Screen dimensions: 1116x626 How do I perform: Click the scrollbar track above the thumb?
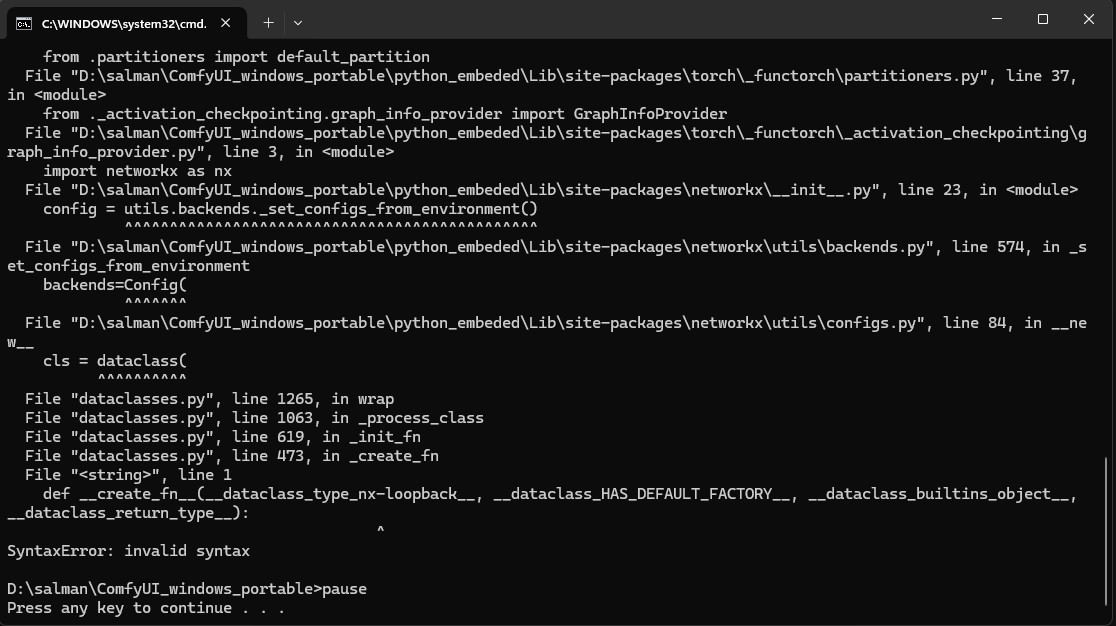point(1107,250)
